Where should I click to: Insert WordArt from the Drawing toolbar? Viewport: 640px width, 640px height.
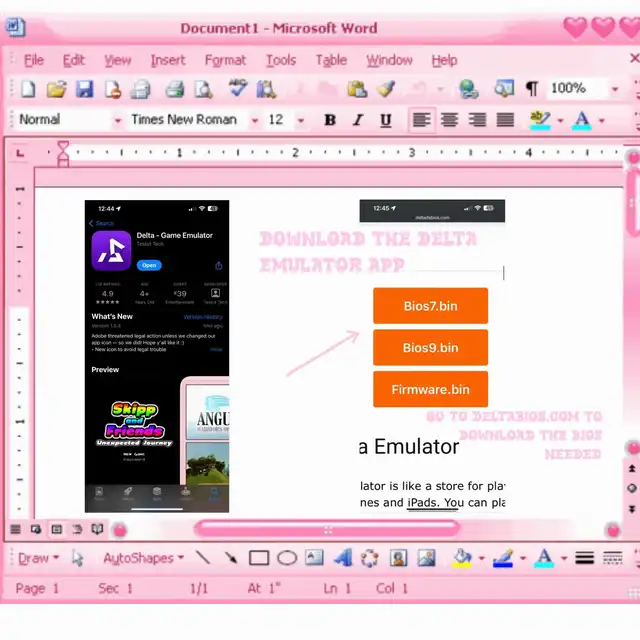(x=343, y=558)
